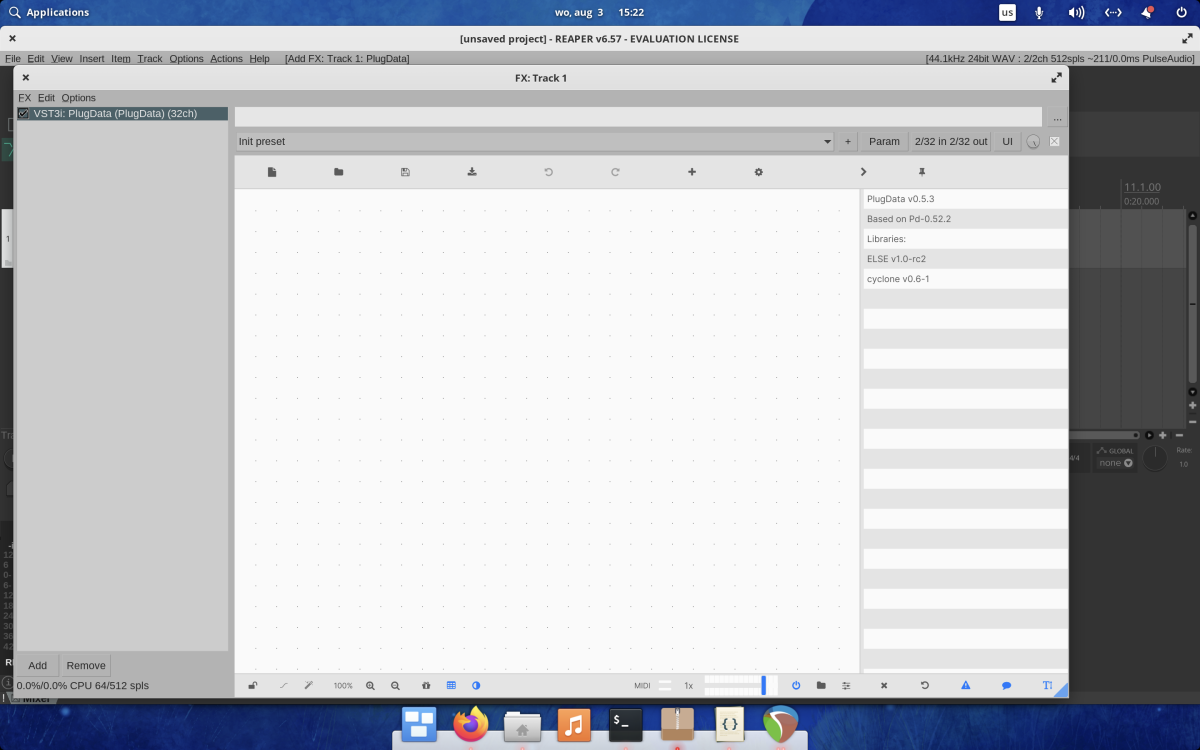Viewport: 1200px width, 750px height.
Task: Open the REAPER Insert menu
Action: [x=92, y=59]
